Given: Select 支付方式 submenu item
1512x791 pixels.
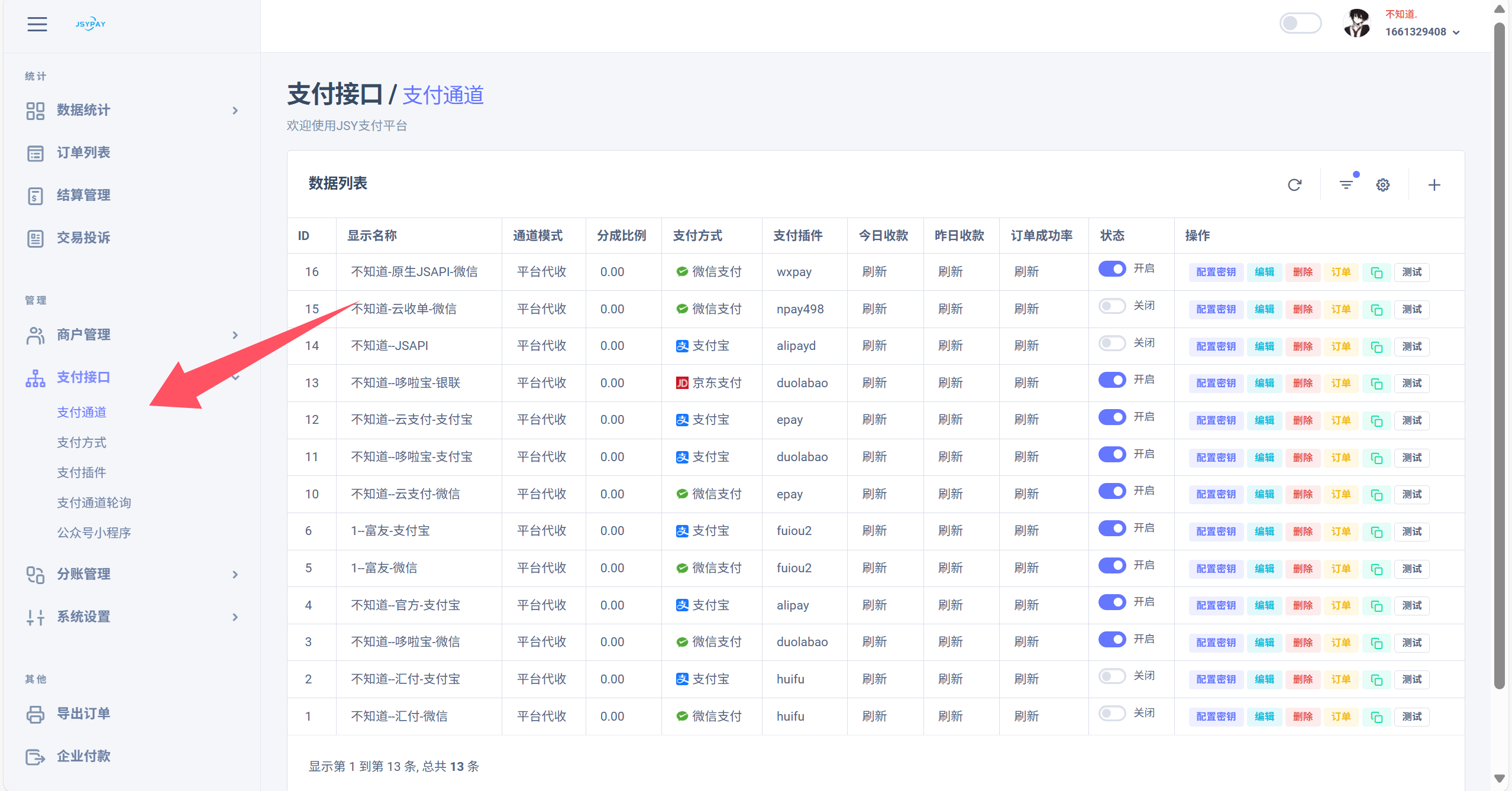Looking at the screenshot, I should (82, 442).
